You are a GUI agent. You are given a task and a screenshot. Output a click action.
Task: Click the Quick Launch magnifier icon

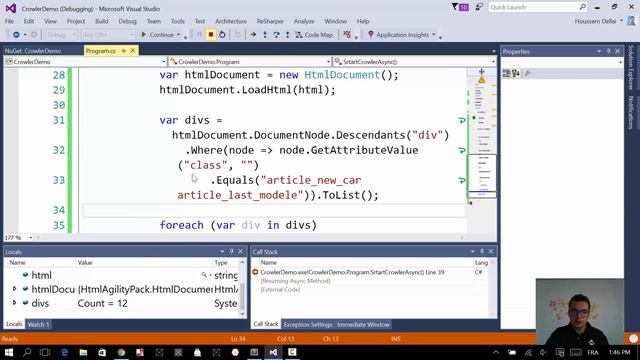(x=582, y=7)
